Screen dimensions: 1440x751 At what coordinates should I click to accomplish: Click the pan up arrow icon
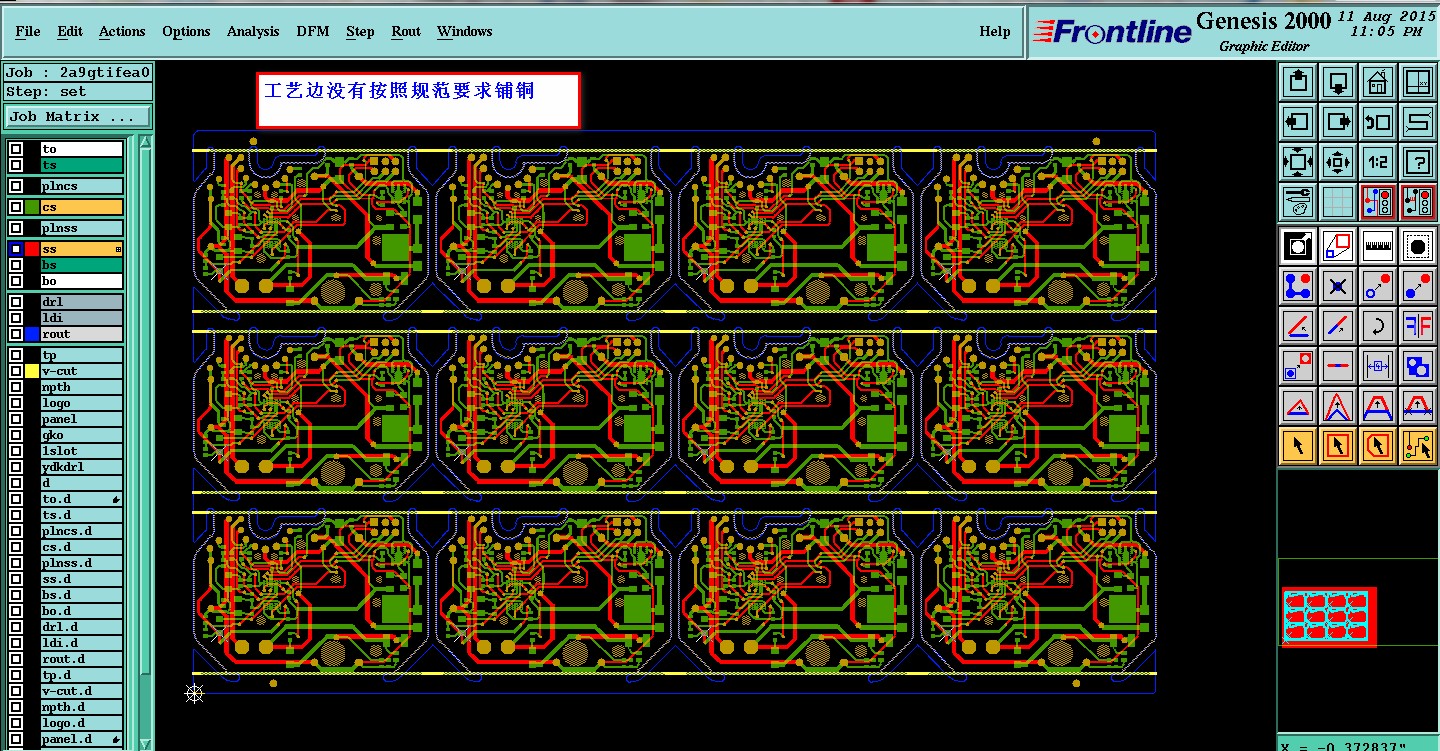[x=1298, y=81]
